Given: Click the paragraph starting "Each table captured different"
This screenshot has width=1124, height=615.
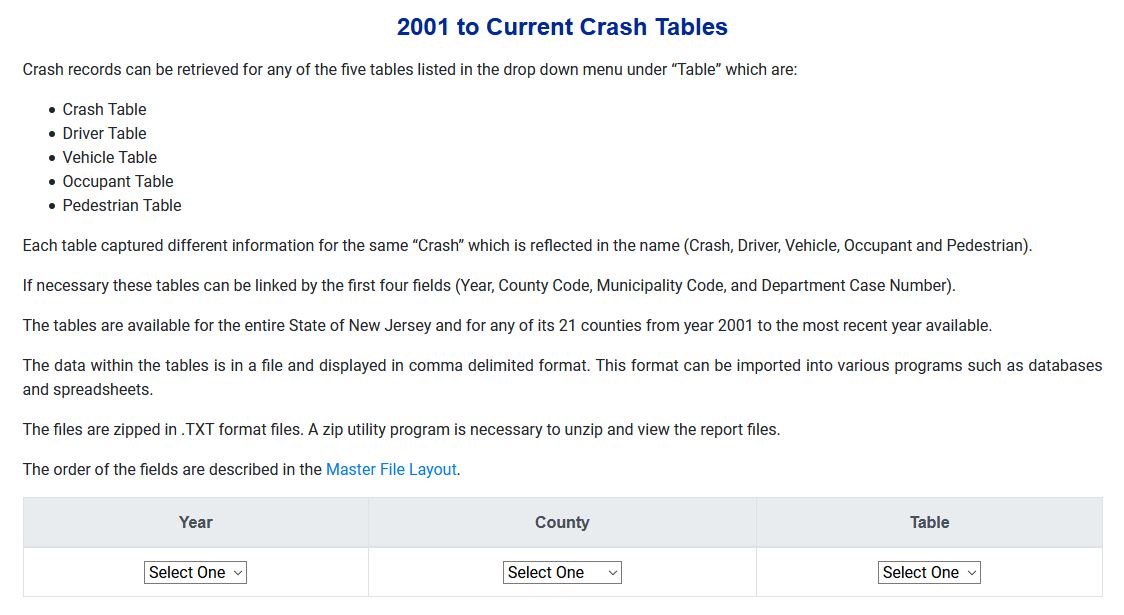Looking at the screenshot, I should pos(527,245).
